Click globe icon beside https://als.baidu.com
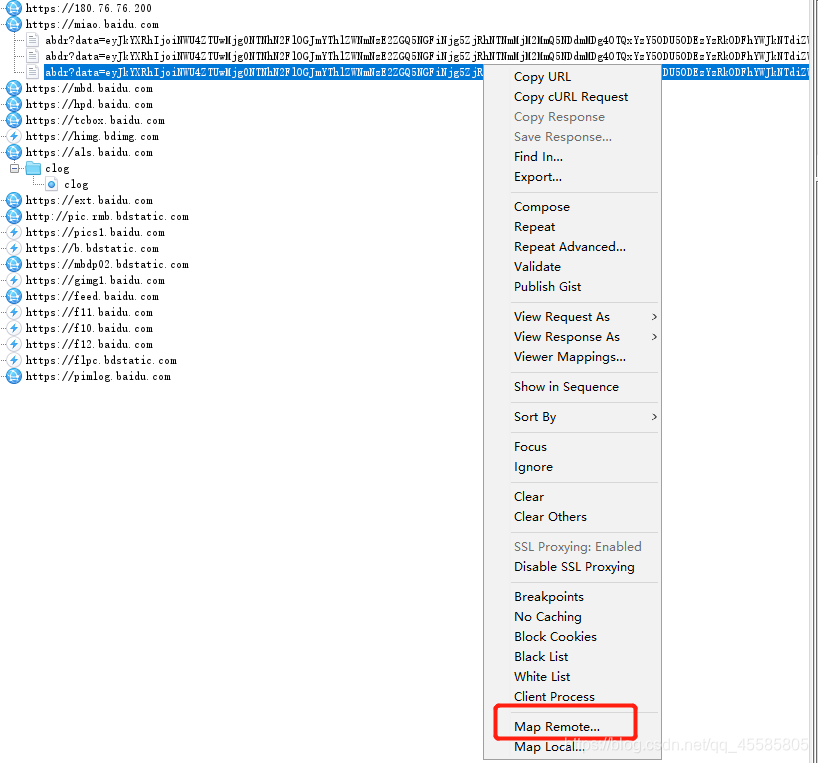This screenshot has width=818, height=763. click(x=14, y=152)
